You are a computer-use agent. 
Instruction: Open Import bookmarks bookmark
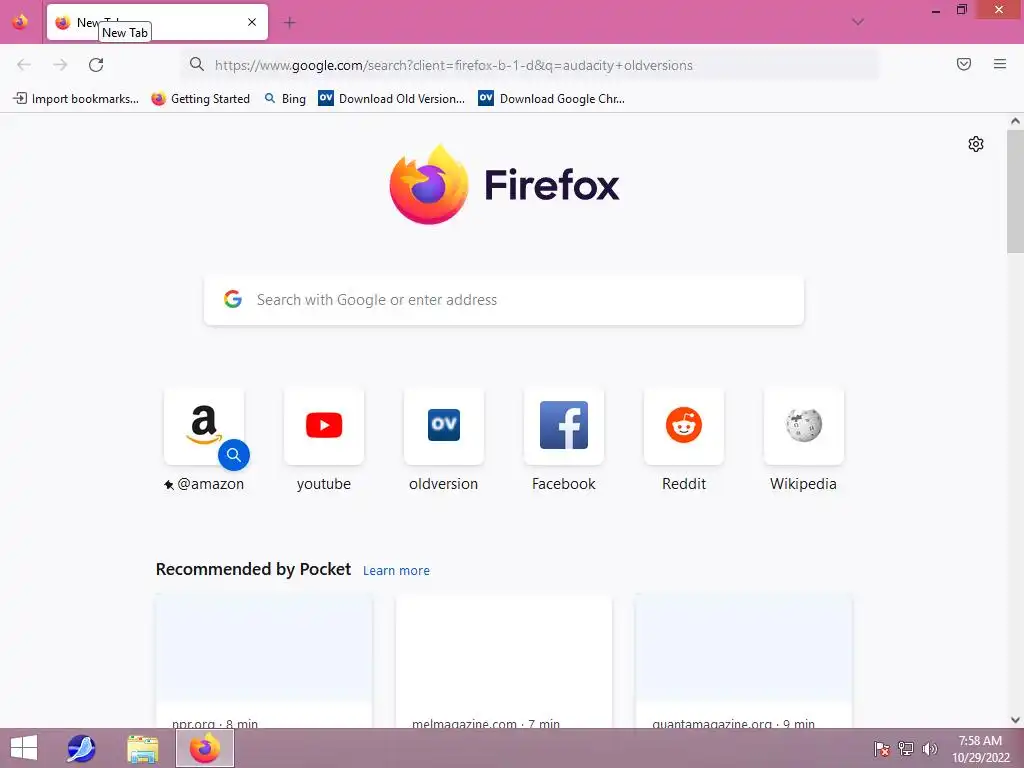(x=76, y=99)
